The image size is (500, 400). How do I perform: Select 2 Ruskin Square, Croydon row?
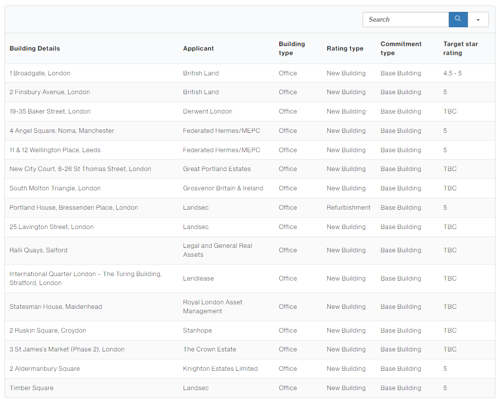click(250, 330)
